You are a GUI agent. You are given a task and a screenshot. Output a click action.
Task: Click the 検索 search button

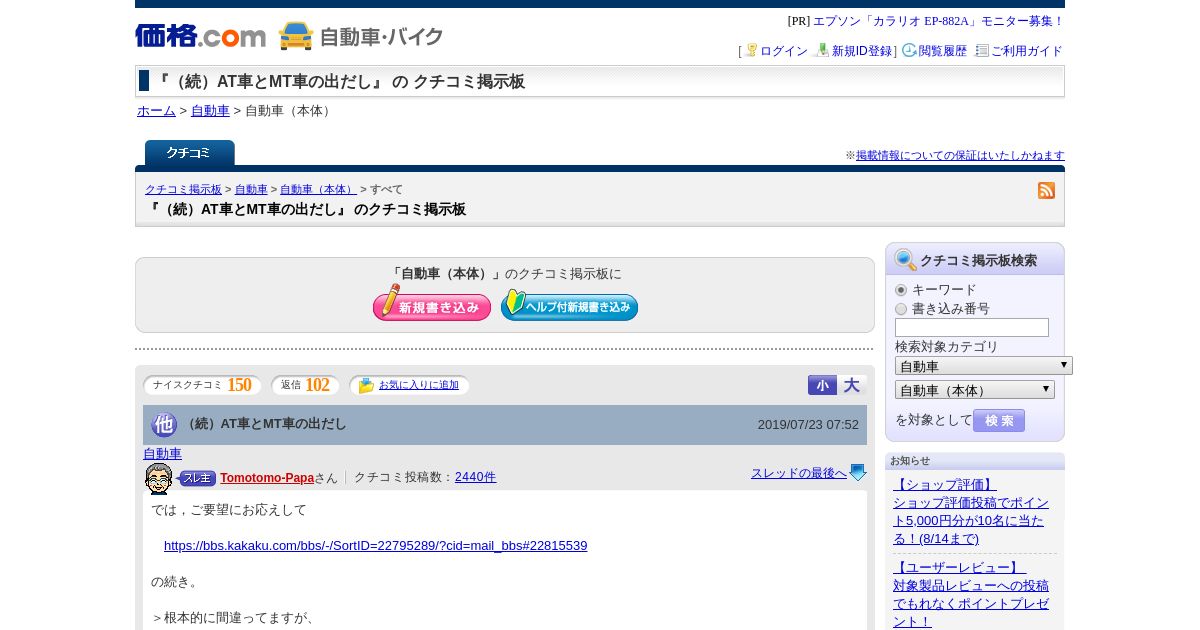tap(999, 420)
